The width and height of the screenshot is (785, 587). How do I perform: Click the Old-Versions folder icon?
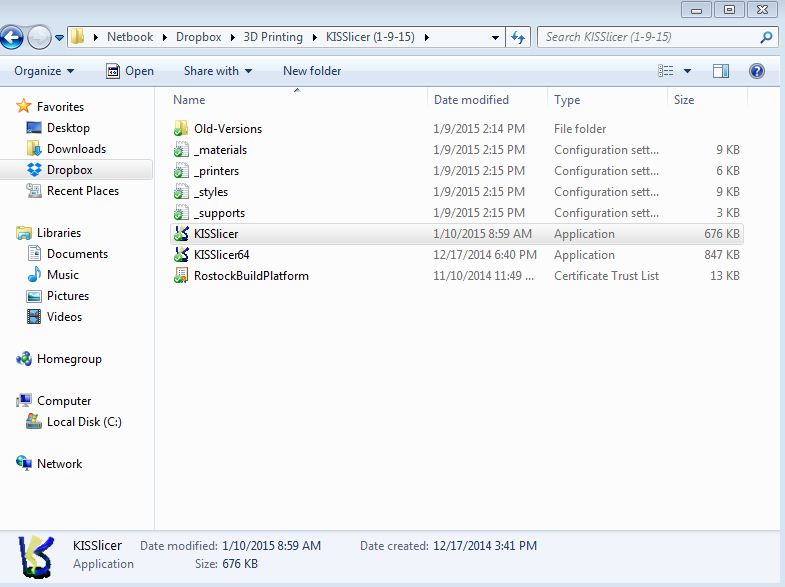point(181,129)
